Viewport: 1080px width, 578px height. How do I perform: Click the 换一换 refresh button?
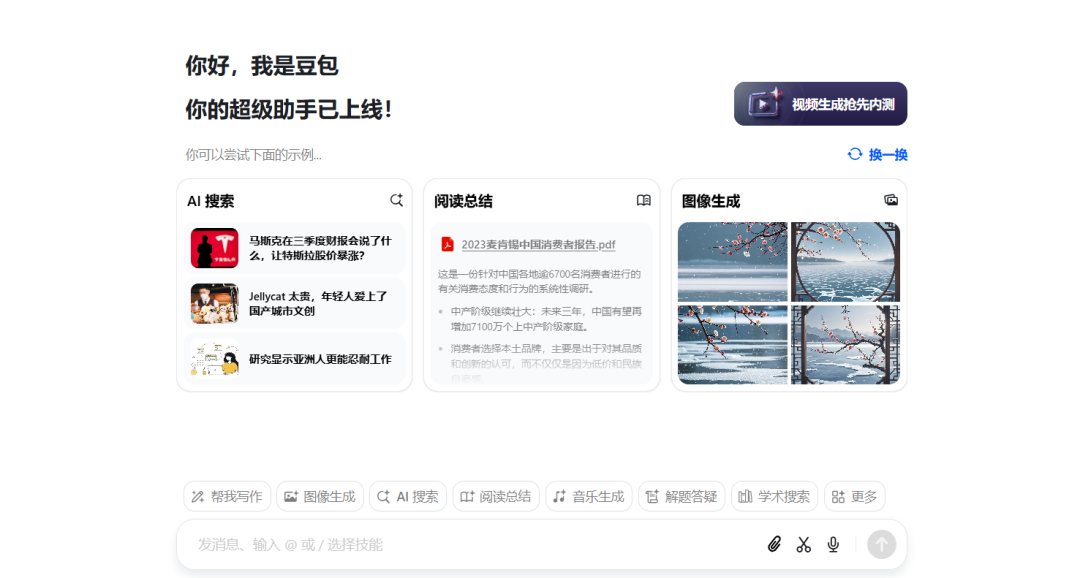coord(877,154)
